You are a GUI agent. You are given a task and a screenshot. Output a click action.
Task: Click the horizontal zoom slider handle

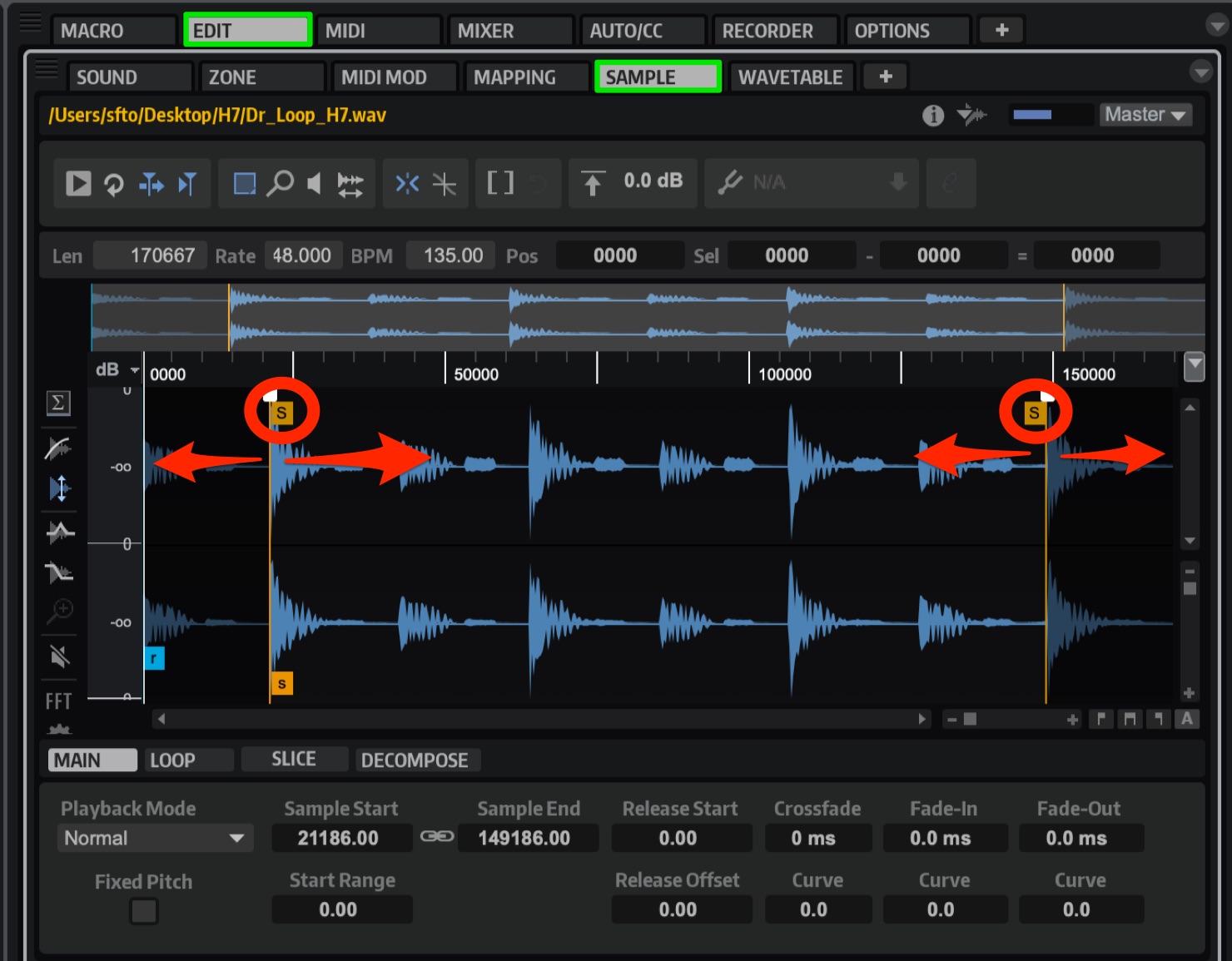click(970, 719)
